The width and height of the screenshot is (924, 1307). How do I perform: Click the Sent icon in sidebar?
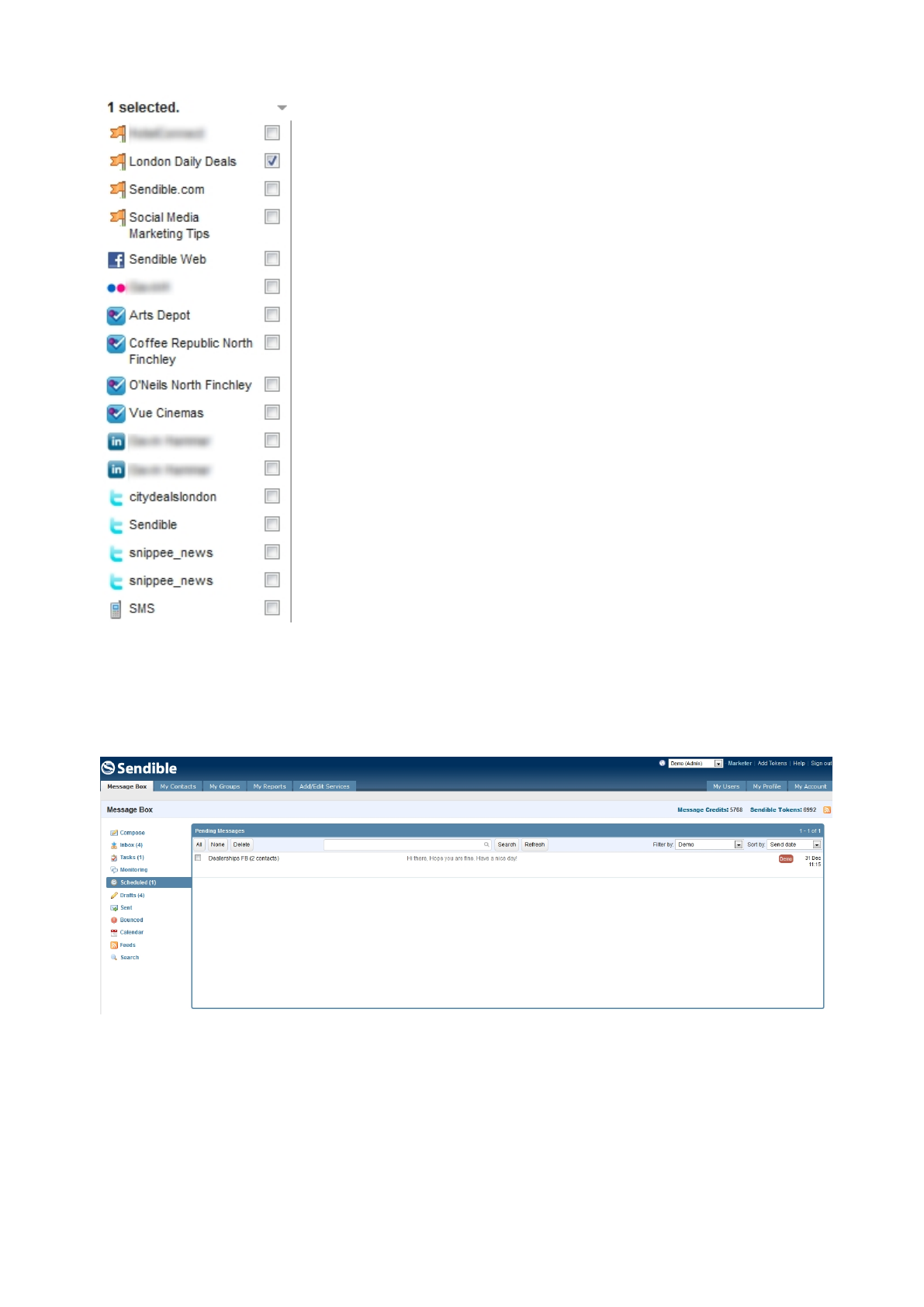[x=114, y=908]
